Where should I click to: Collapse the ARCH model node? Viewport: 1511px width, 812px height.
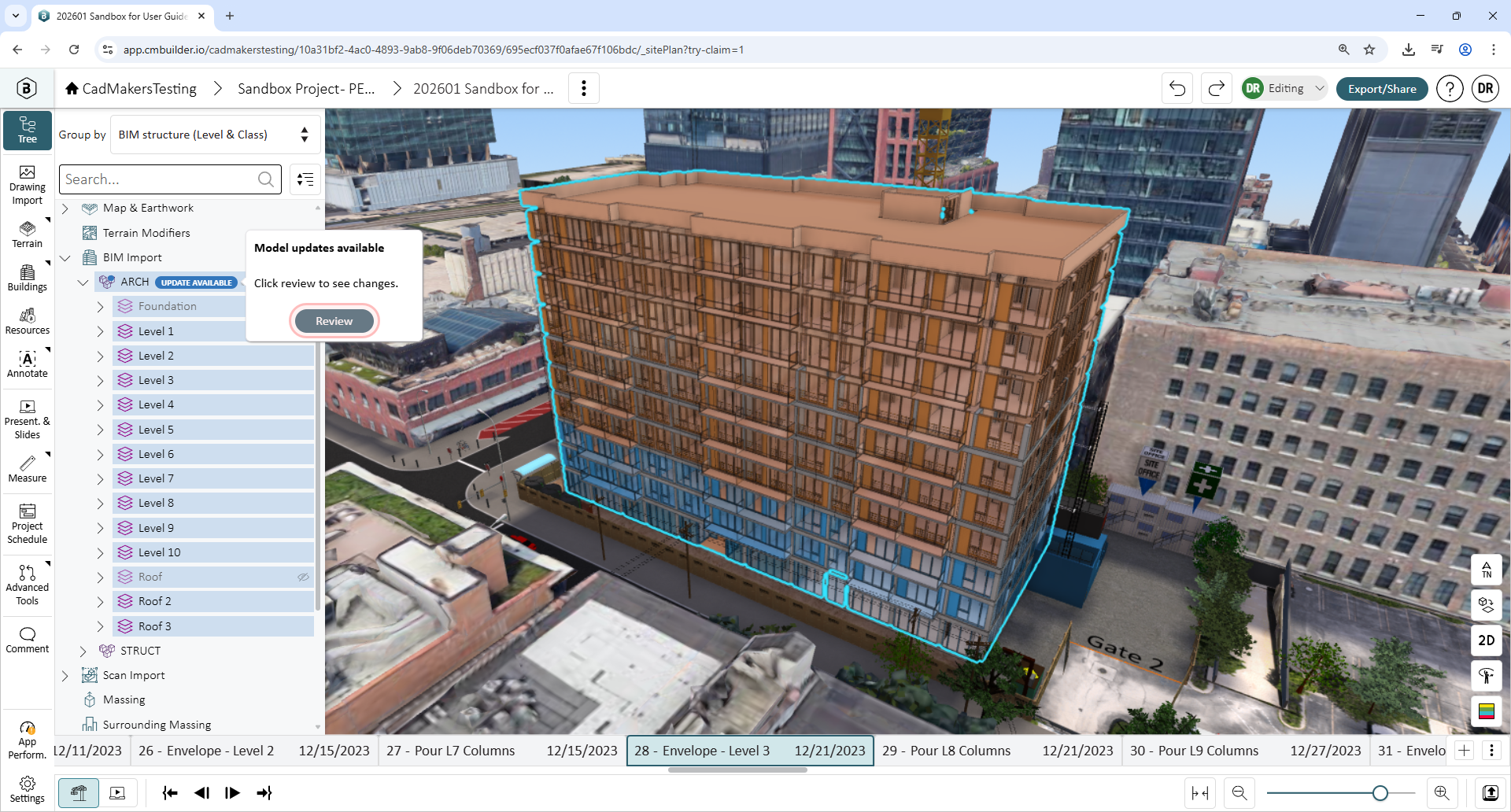tap(83, 282)
